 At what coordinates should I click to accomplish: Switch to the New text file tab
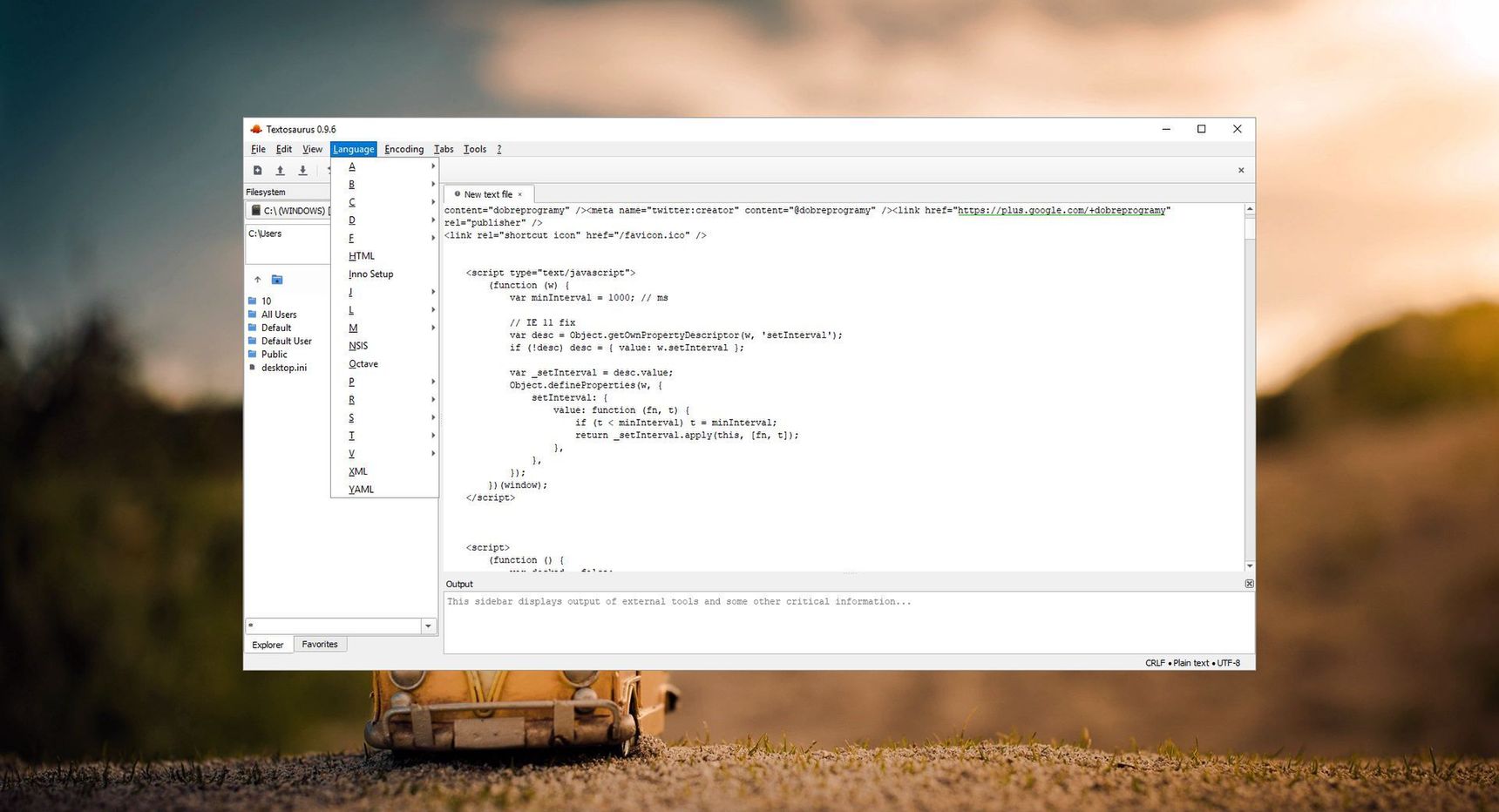(x=488, y=195)
